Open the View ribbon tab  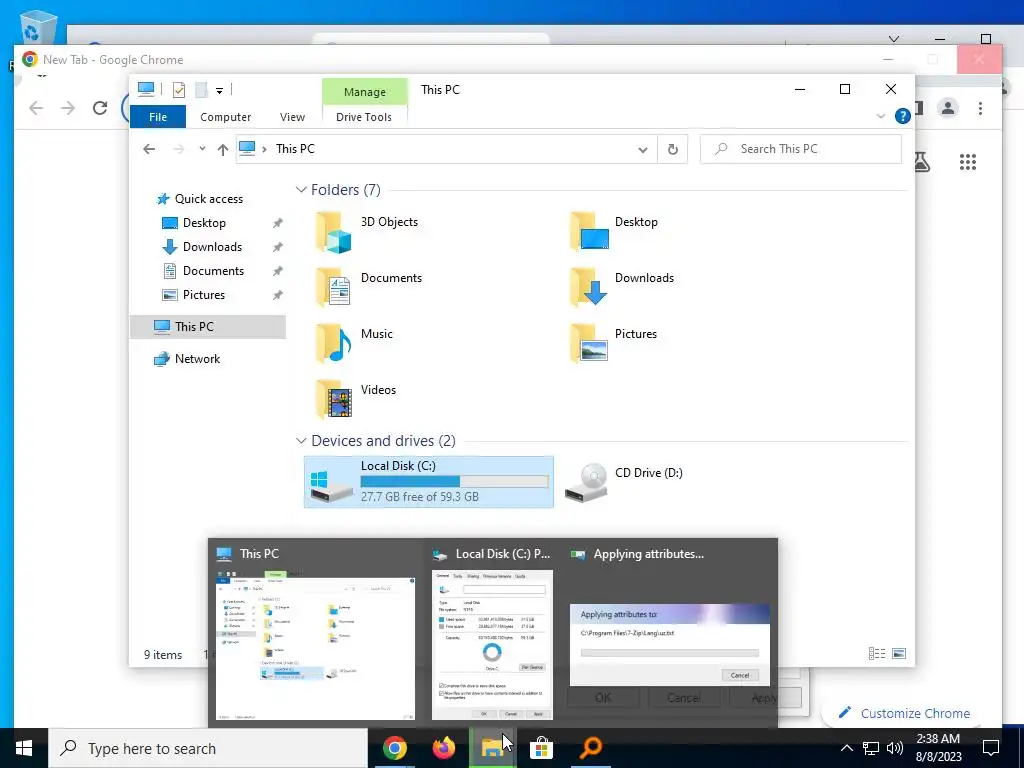click(x=293, y=117)
